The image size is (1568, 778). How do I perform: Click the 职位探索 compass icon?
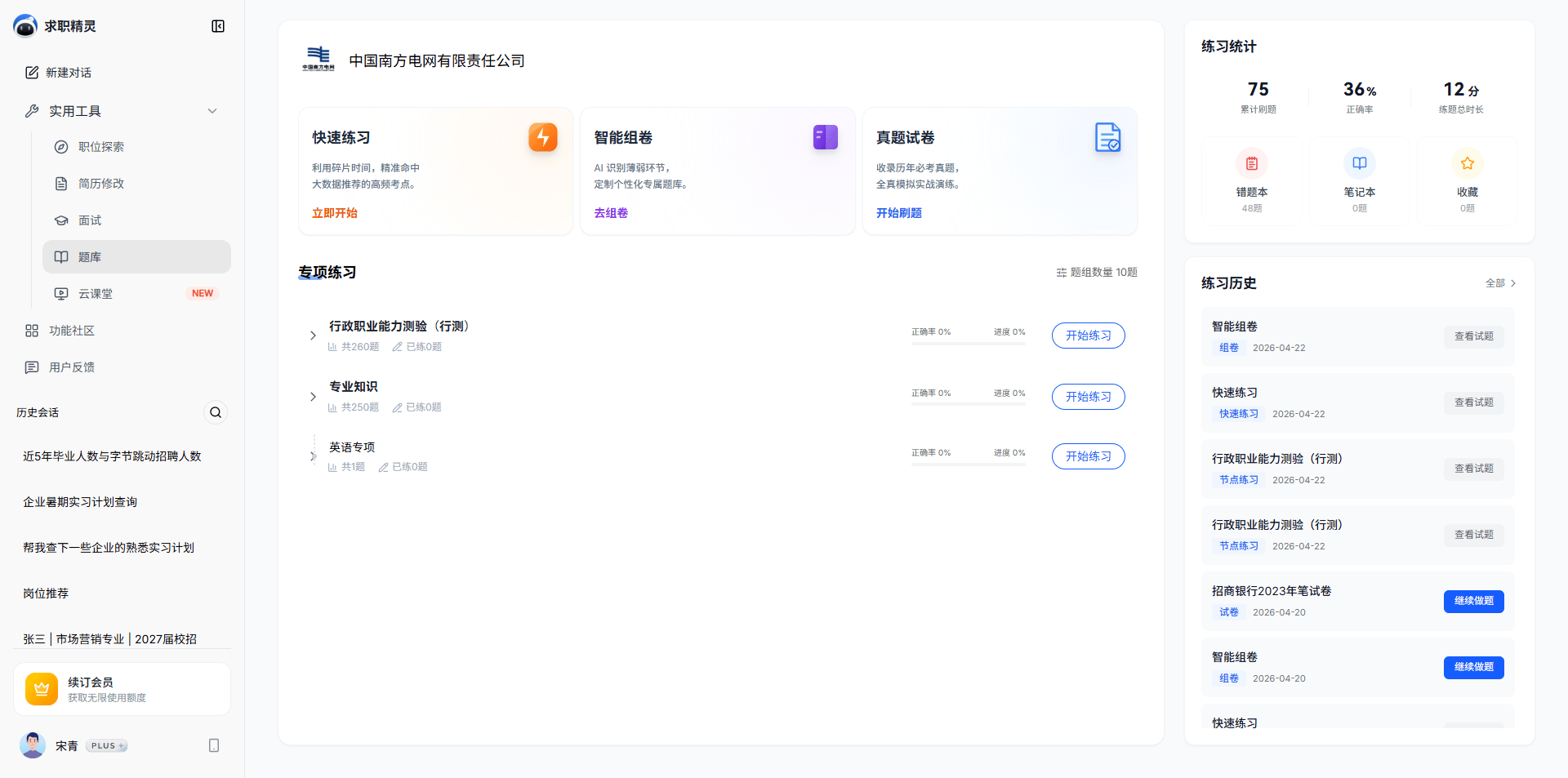point(61,147)
